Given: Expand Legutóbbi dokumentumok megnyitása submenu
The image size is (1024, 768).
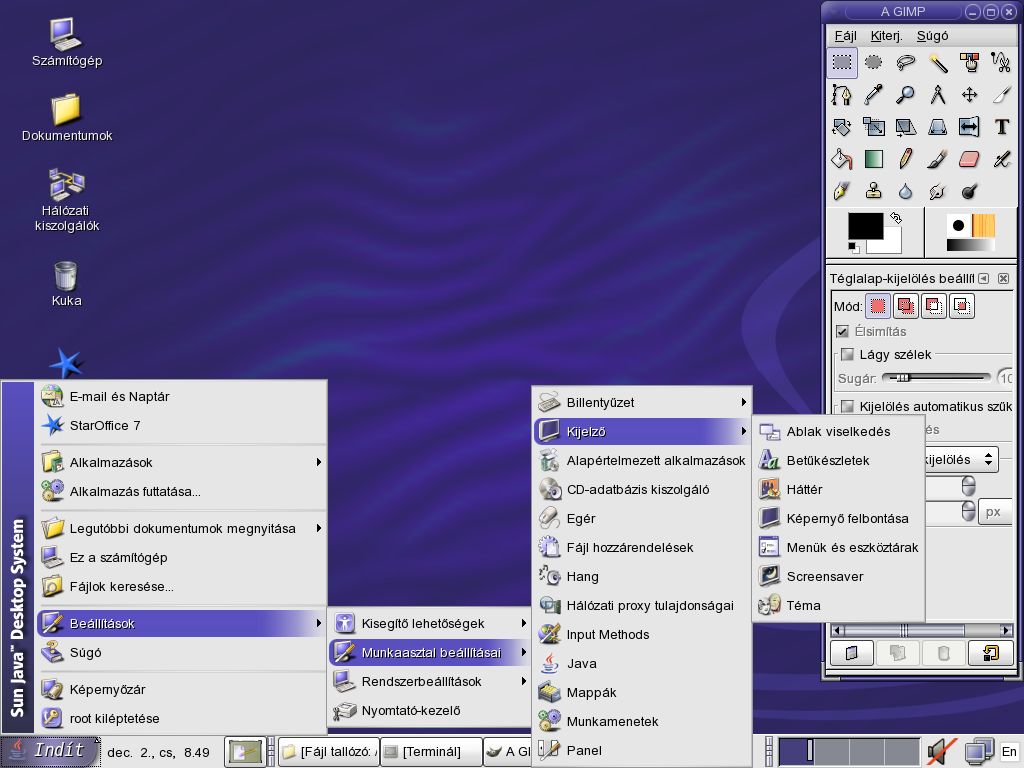Looking at the screenshot, I should click(x=183, y=528).
